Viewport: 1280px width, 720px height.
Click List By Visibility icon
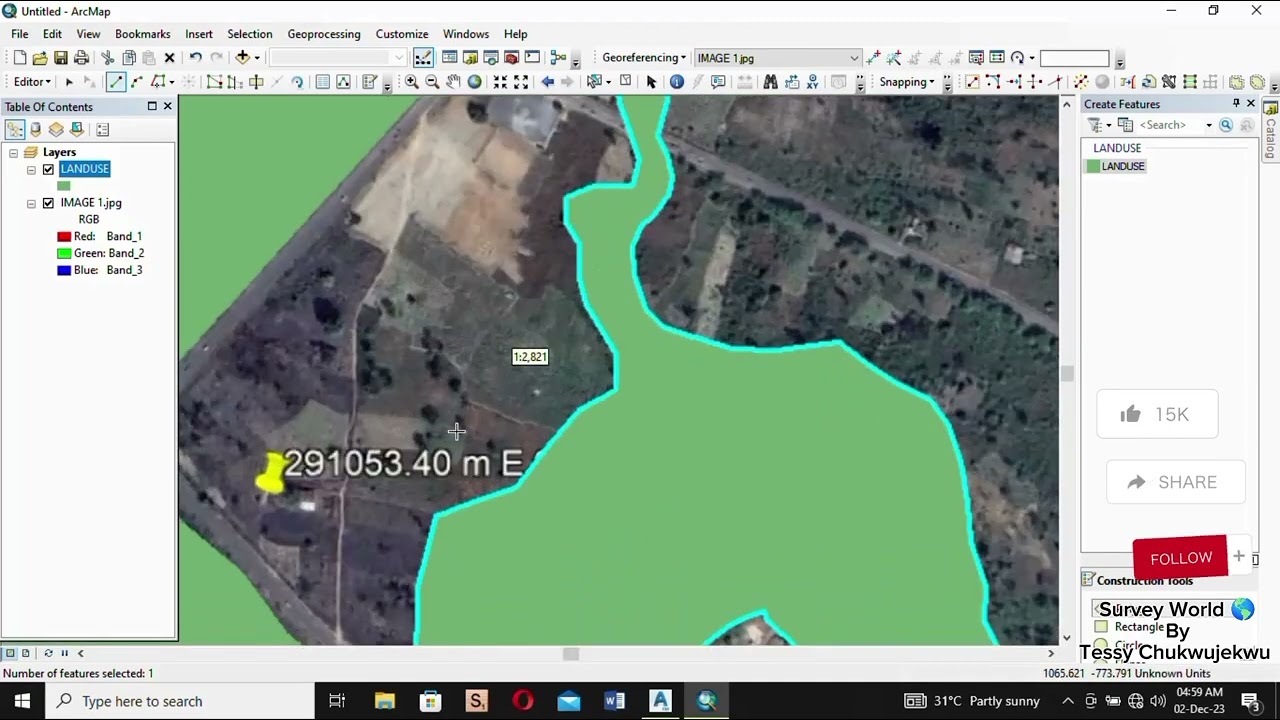(x=56, y=129)
